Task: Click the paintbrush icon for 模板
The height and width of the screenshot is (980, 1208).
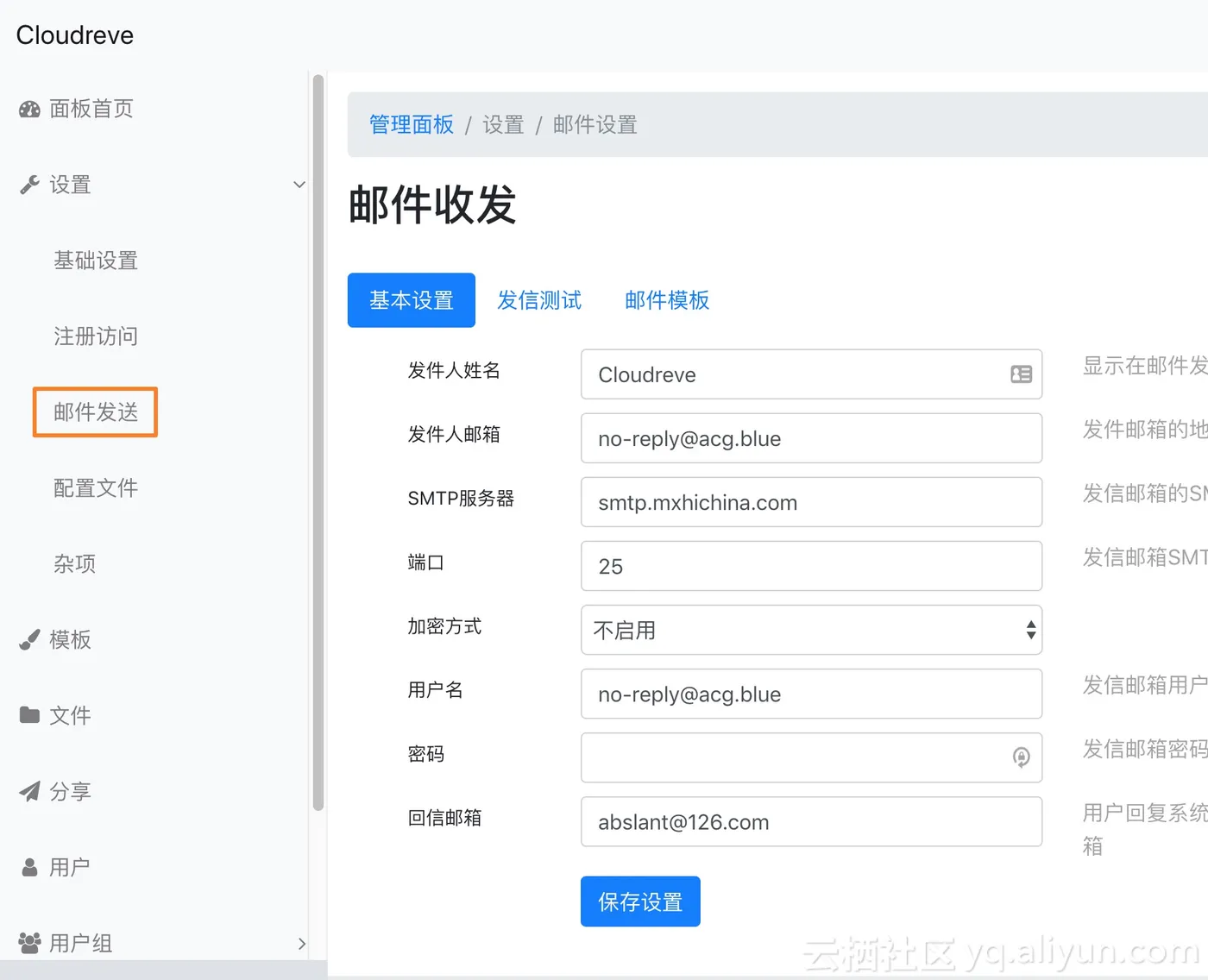Action: 29,640
